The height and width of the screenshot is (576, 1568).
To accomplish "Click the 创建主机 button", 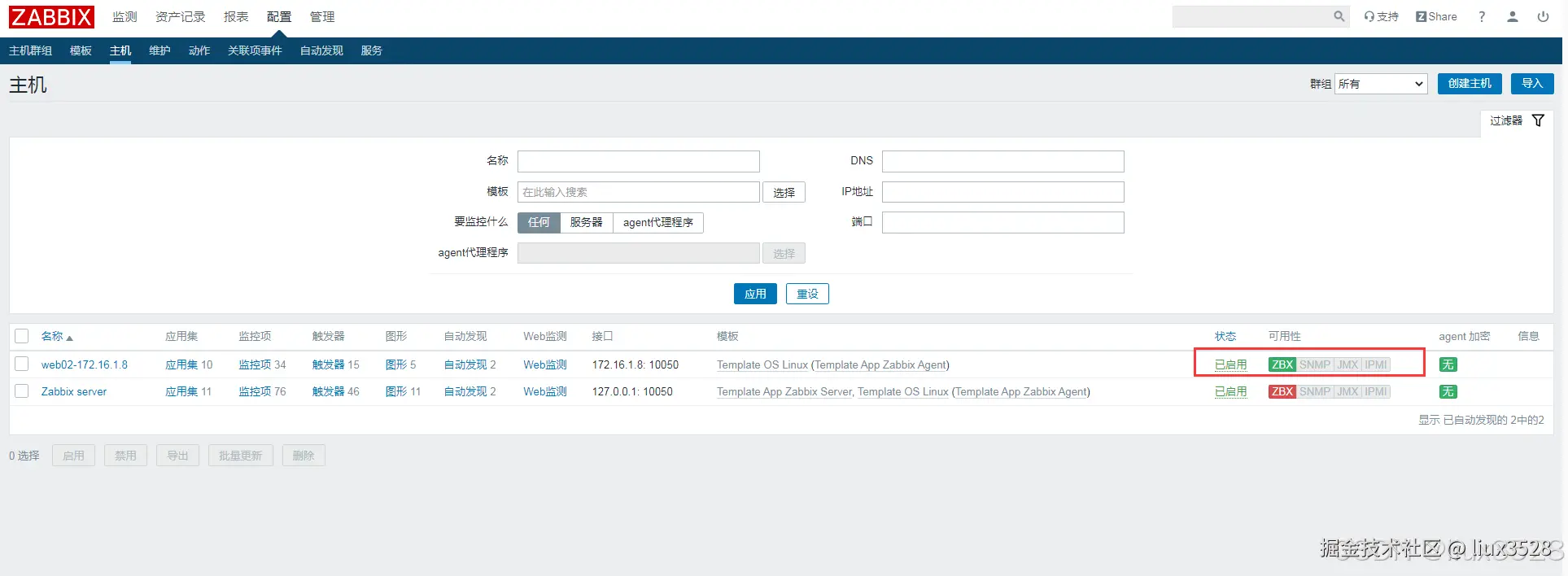I will coord(1470,84).
